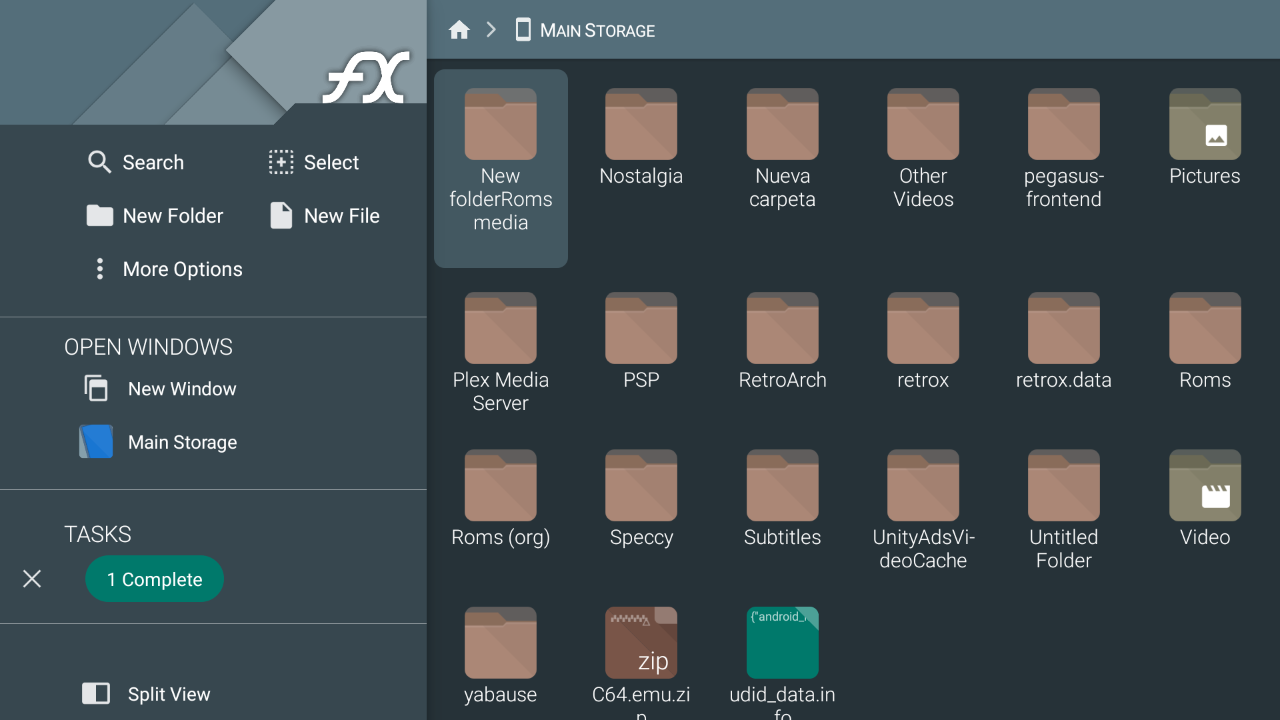Open the pegasus-frontend folder

1064,150
